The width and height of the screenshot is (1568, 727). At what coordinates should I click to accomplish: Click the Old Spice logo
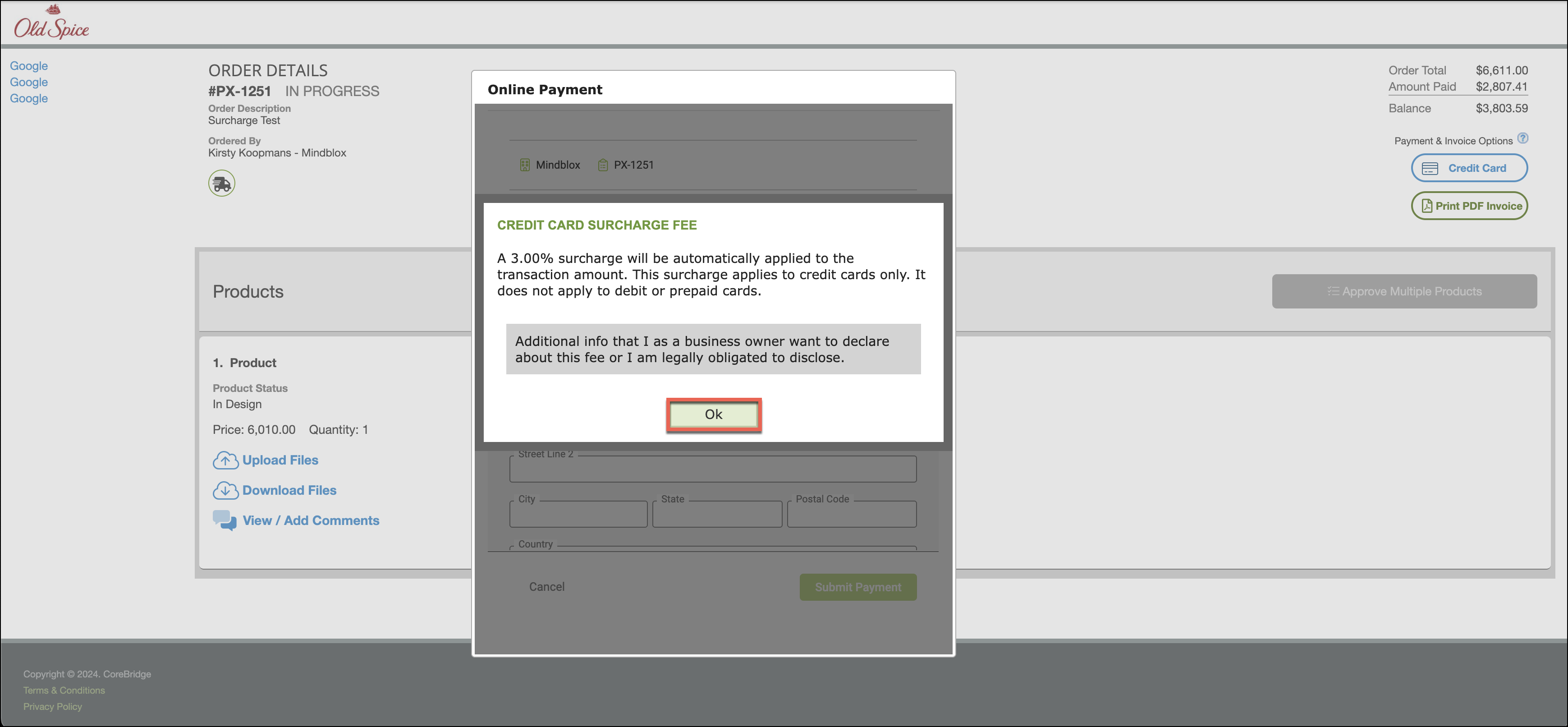click(51, 23)
